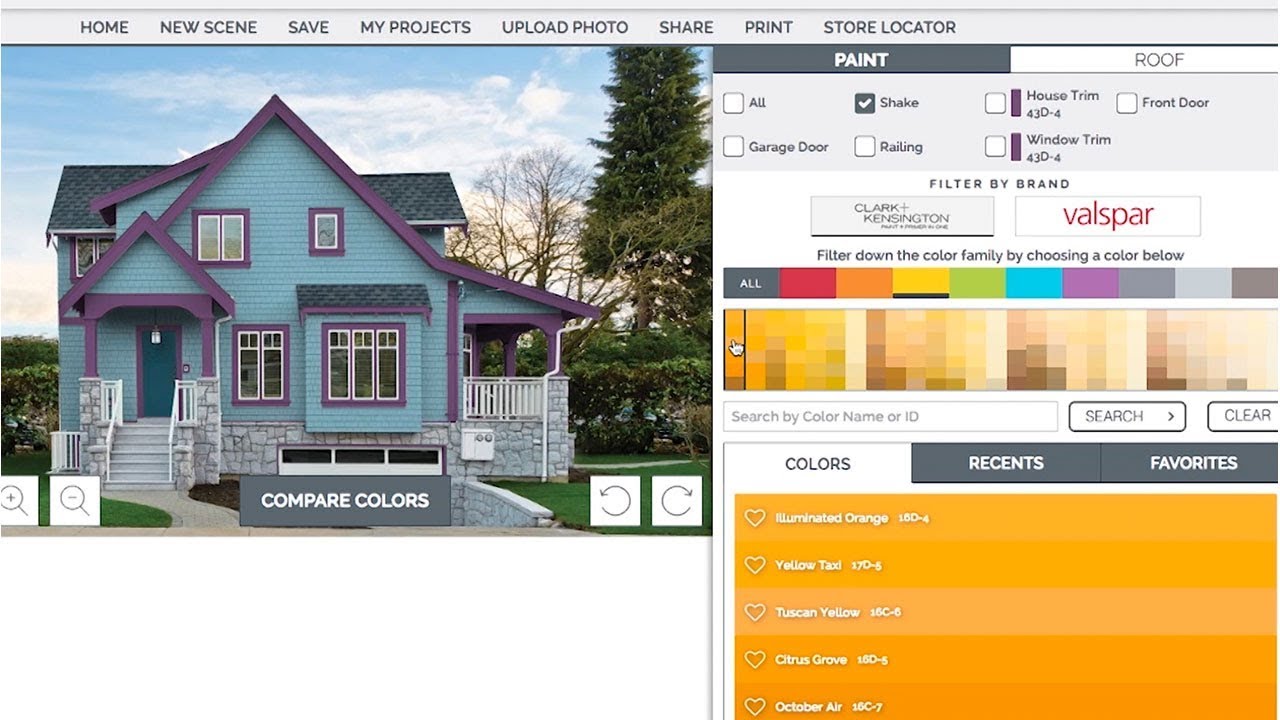Switch to the ROOF tab

(1145, 60)
